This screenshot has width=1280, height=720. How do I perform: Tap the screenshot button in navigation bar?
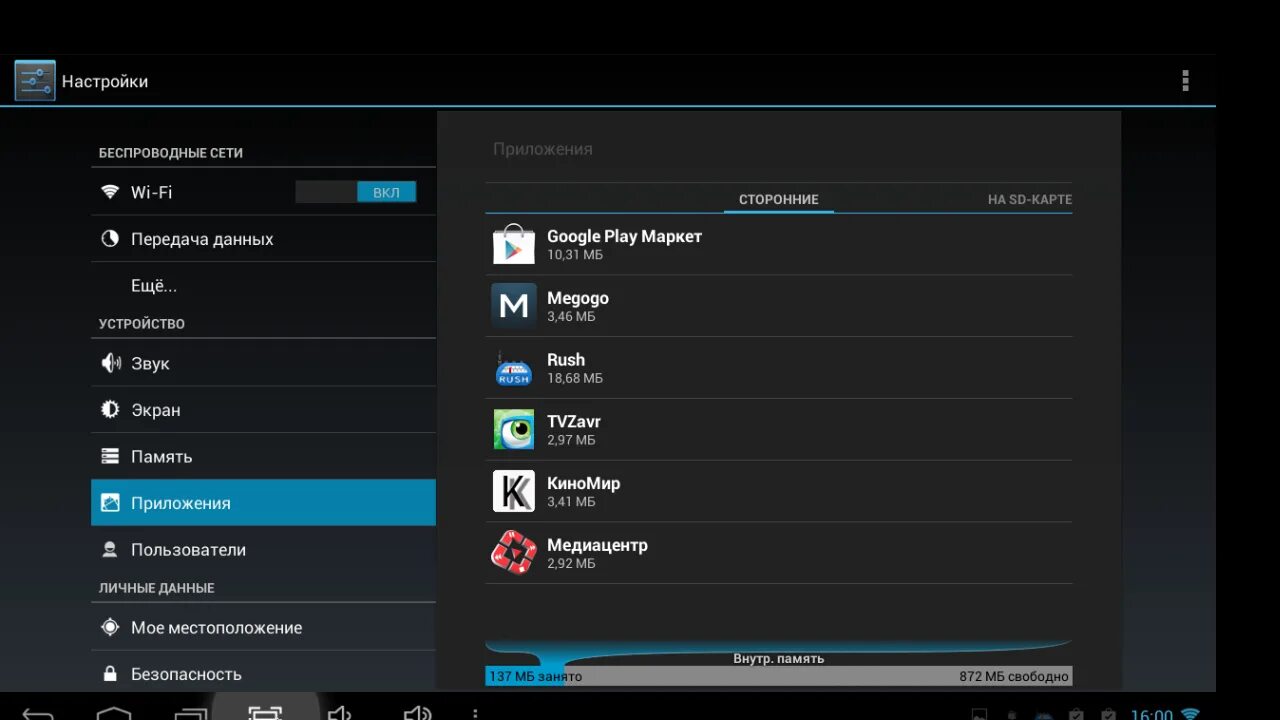pos(265,713)
